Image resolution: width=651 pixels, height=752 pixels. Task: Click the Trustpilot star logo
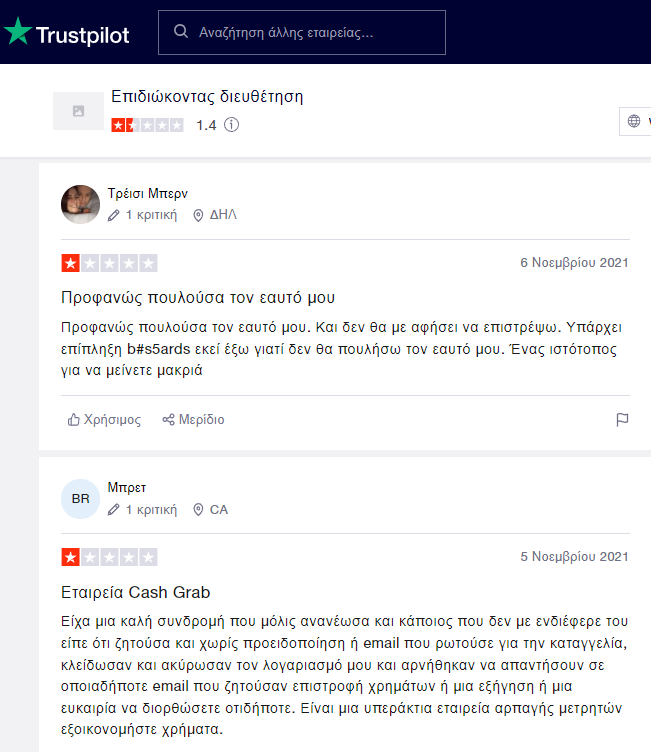[18, 31]
